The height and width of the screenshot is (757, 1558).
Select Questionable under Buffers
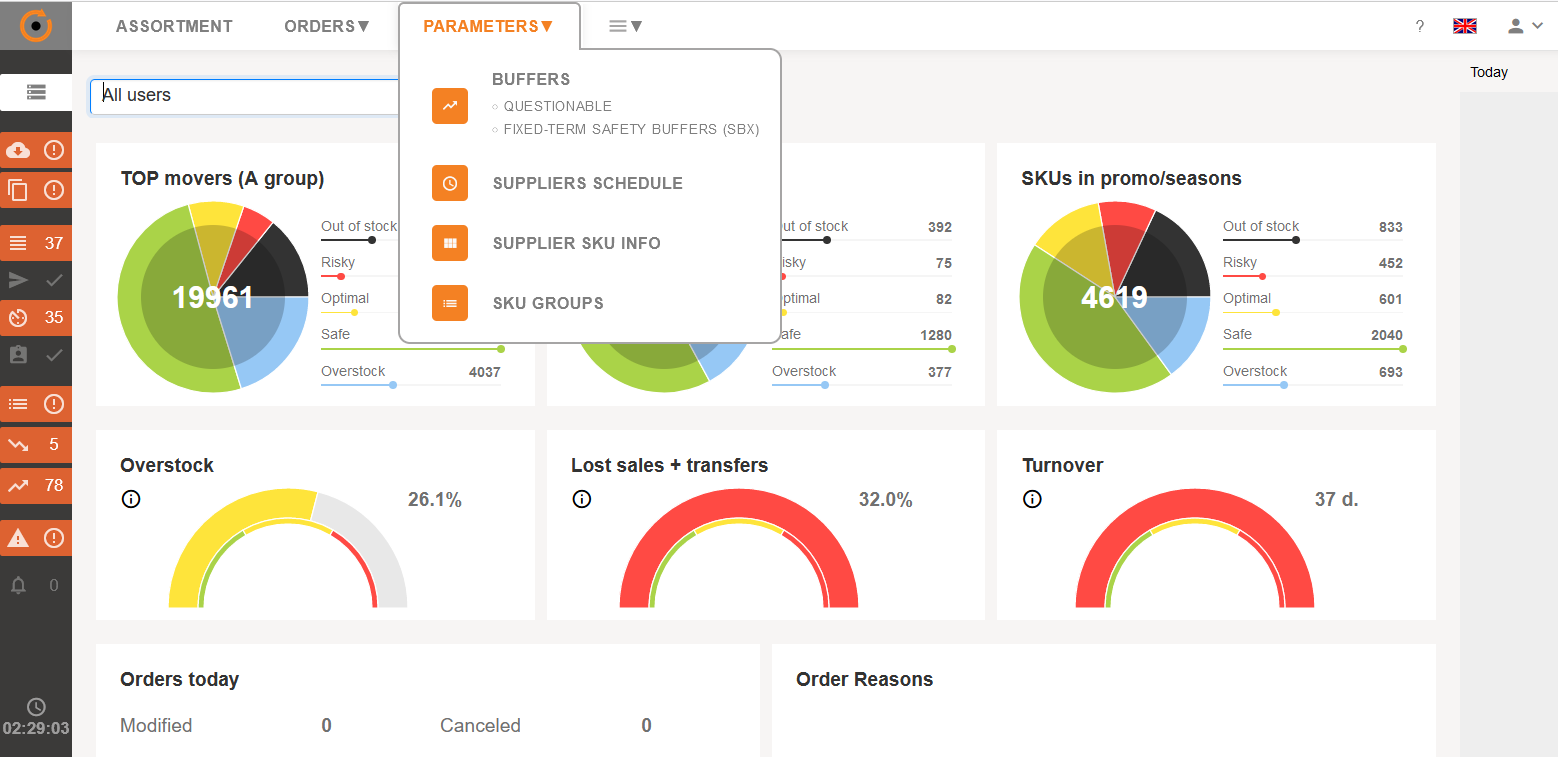coord(557,106)
